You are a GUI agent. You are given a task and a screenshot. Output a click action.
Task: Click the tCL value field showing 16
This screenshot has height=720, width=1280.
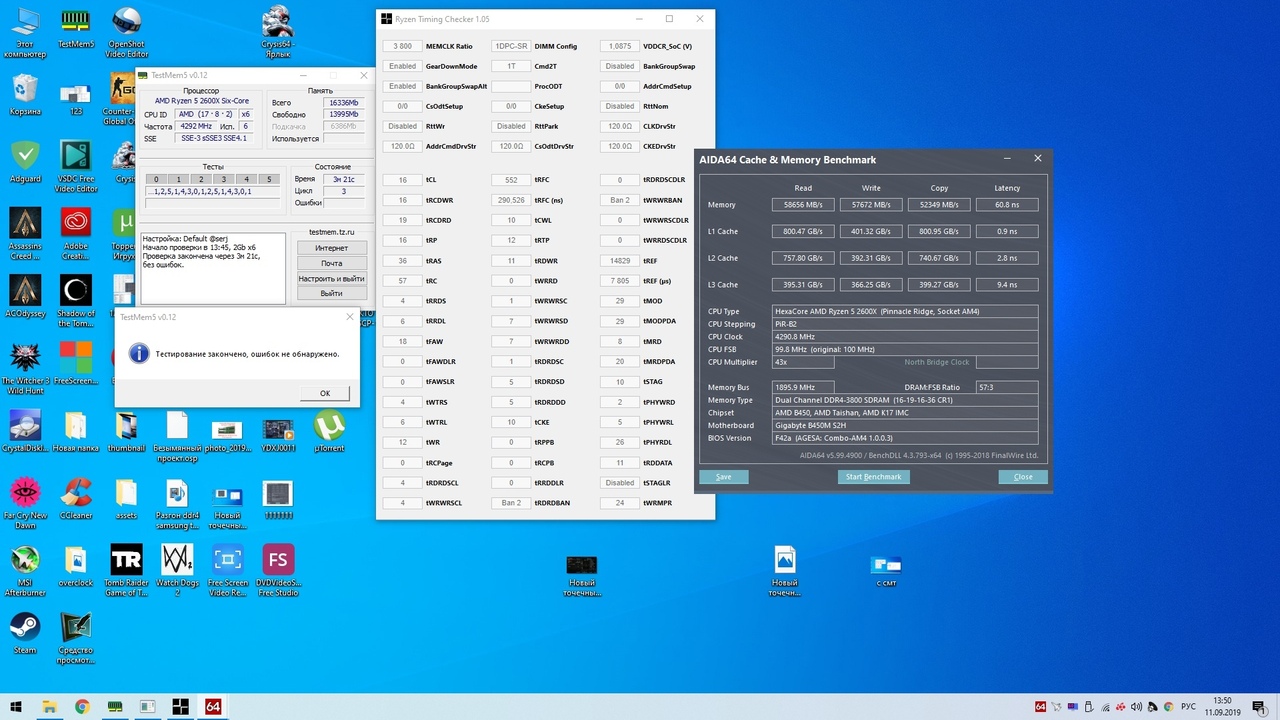tap(402, 180)
